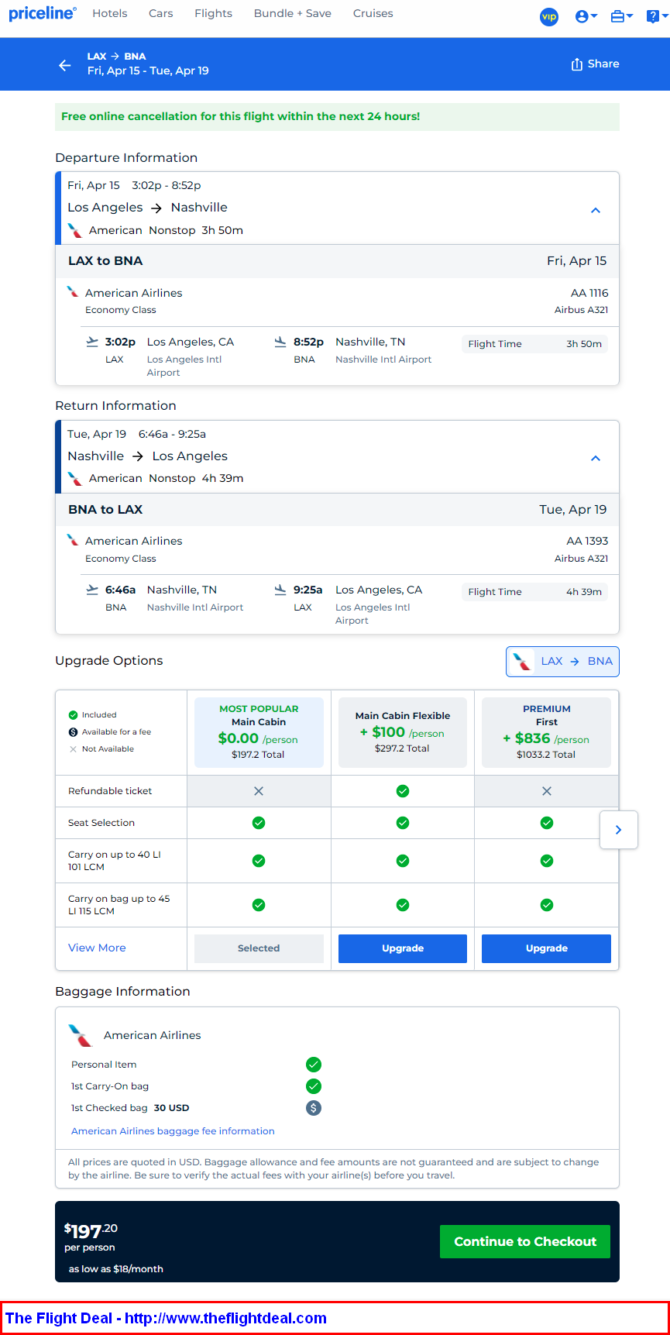Click the Priceline logo
The width and height of the screenshot is (670, 1335).
(x=42, y=14)
